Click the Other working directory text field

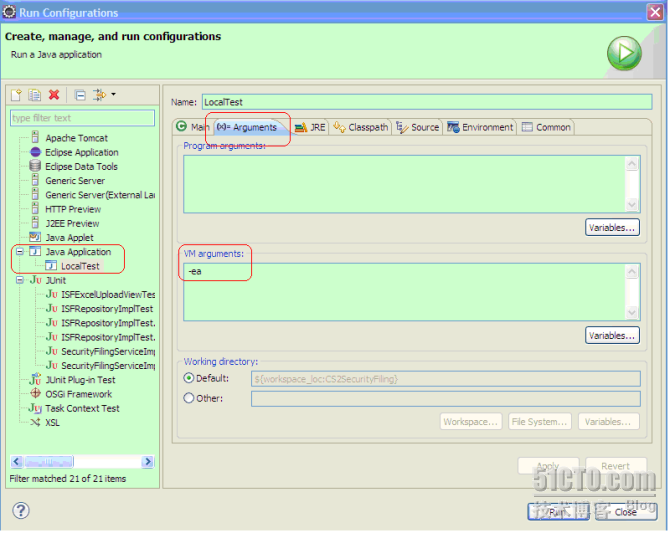(446, 399)
